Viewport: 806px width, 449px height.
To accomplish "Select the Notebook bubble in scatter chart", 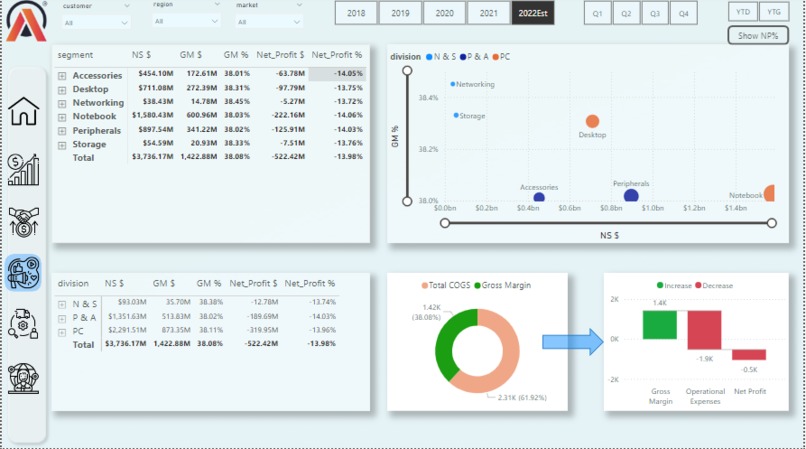I will [x=770, y=193].
